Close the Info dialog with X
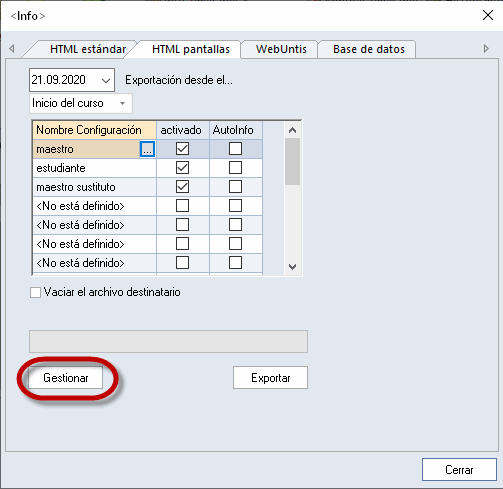This screenshot has height=489, width=503. (x=488, y=15)
